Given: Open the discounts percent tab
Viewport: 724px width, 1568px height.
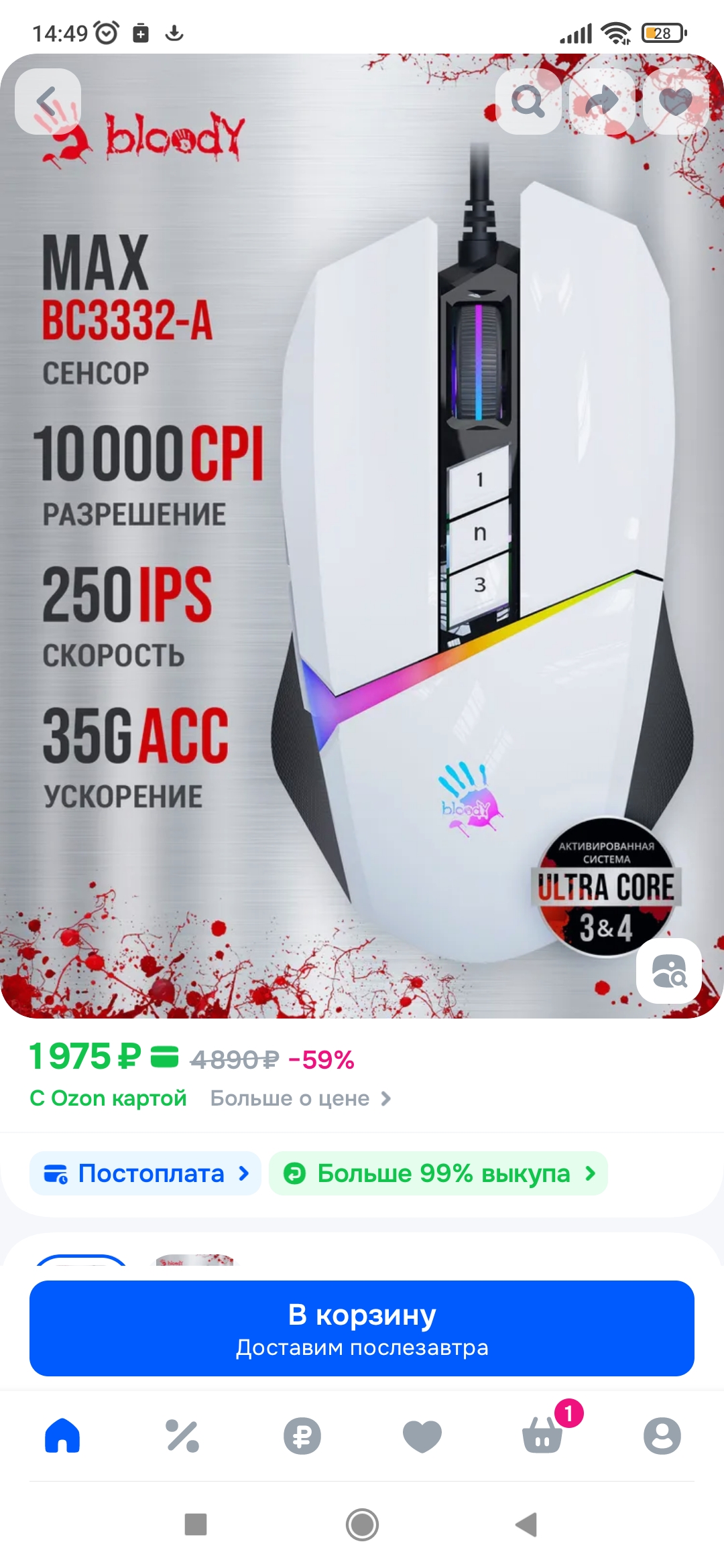Looking at the screenshot, I should pos(182,1436).
